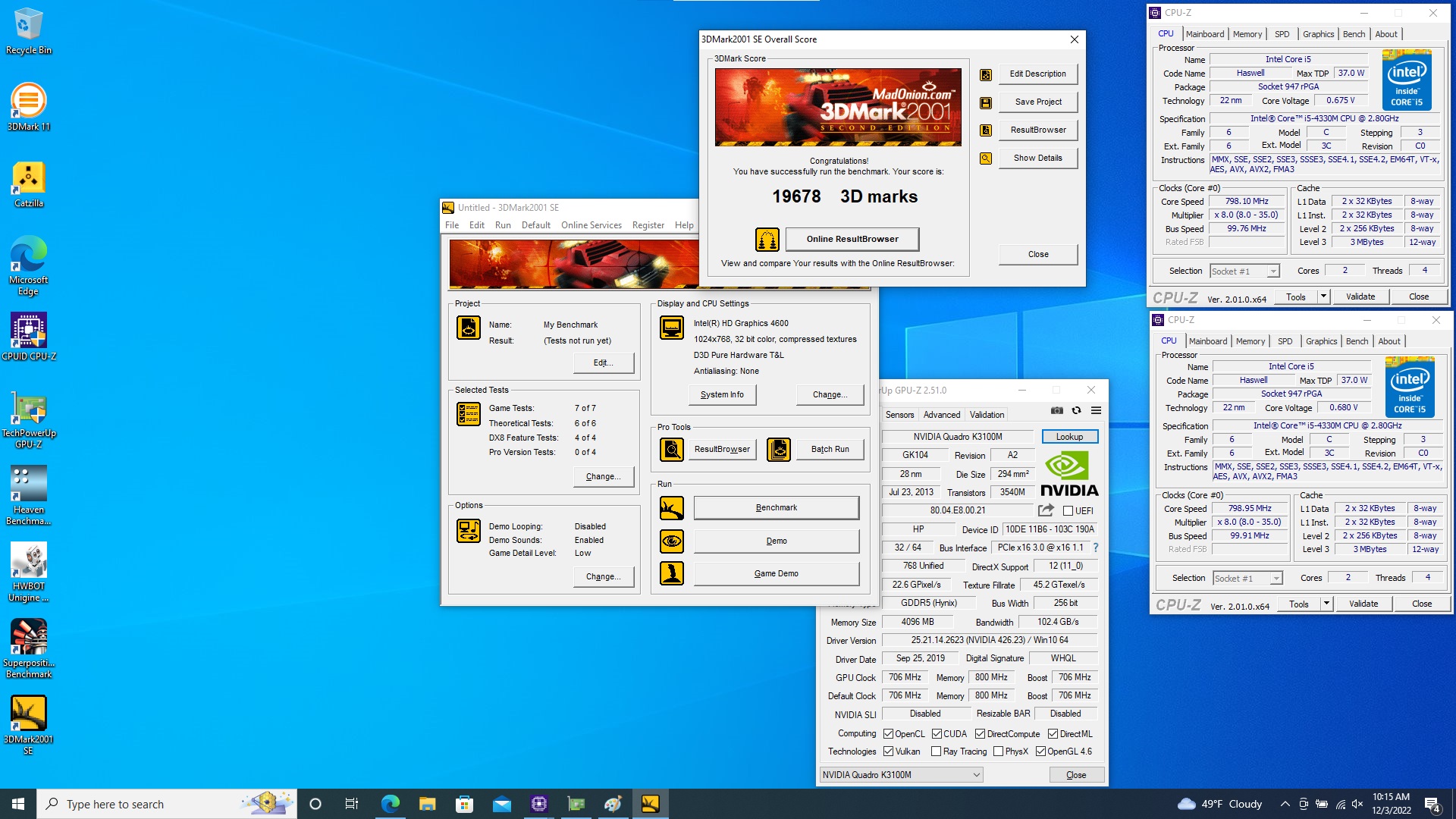Click the Benchmark button in 3DMark2001
Viewport: 1456px width, 819px height.
click(777, 508)
